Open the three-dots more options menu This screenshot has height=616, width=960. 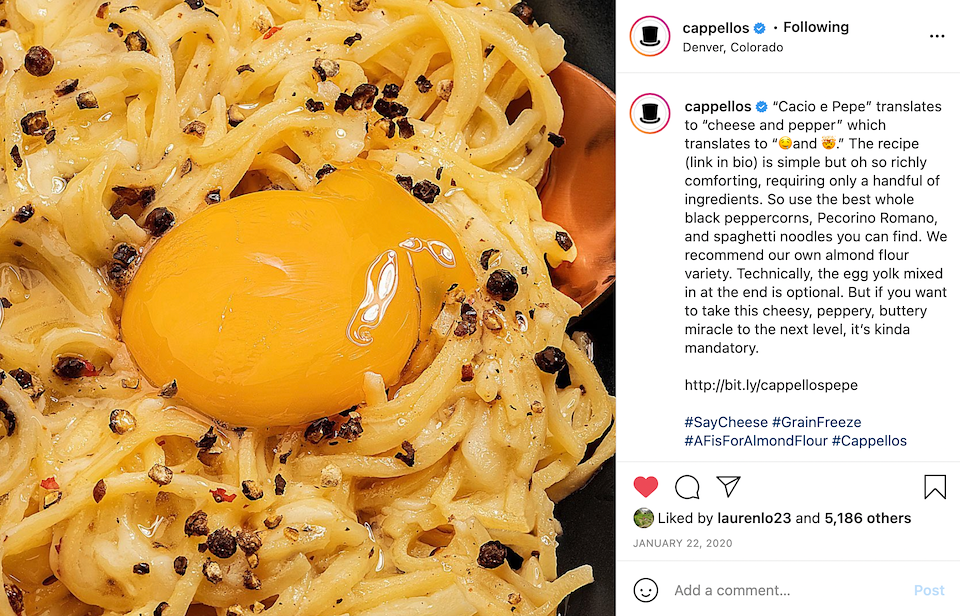(x=937, y=36)
